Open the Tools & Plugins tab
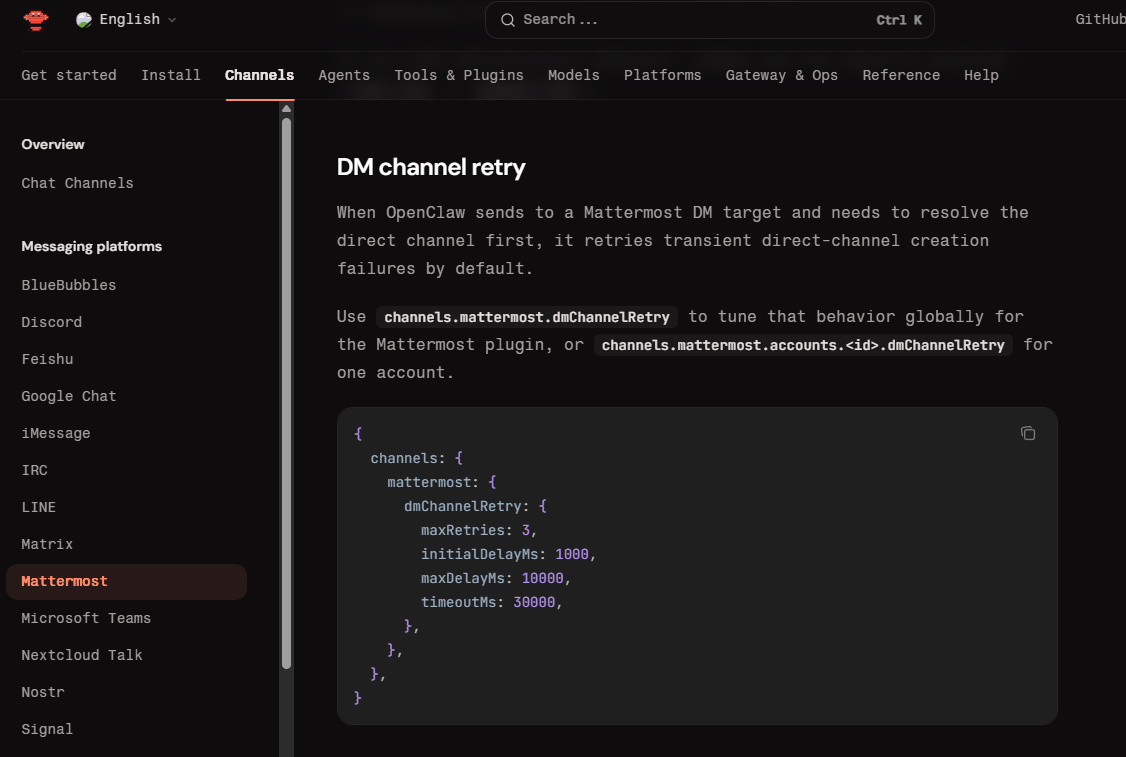This screenshot has width=1126, height=757. pos(459,75)
